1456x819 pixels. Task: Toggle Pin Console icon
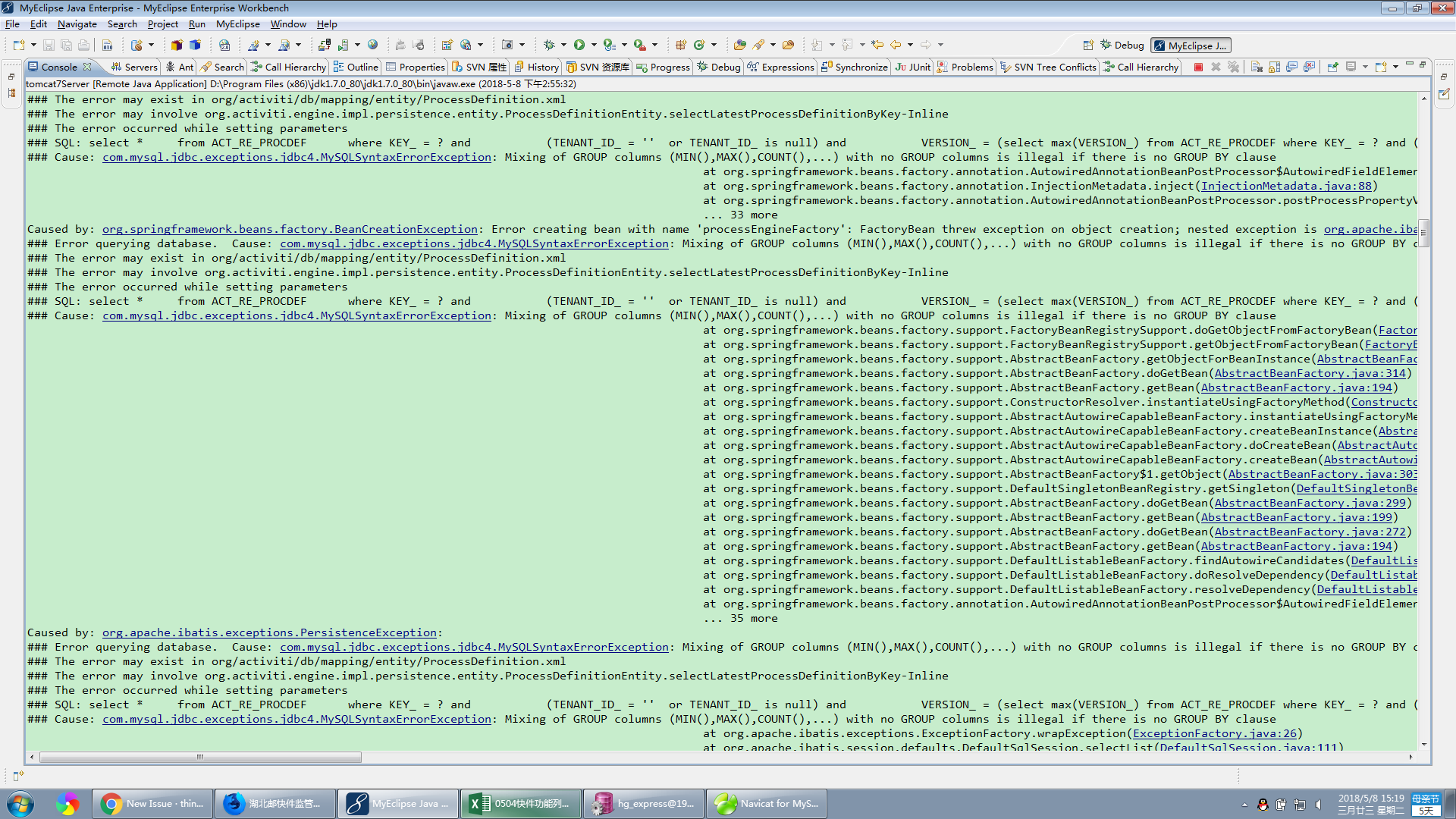pyautogui.click(x=1332, y=67)
